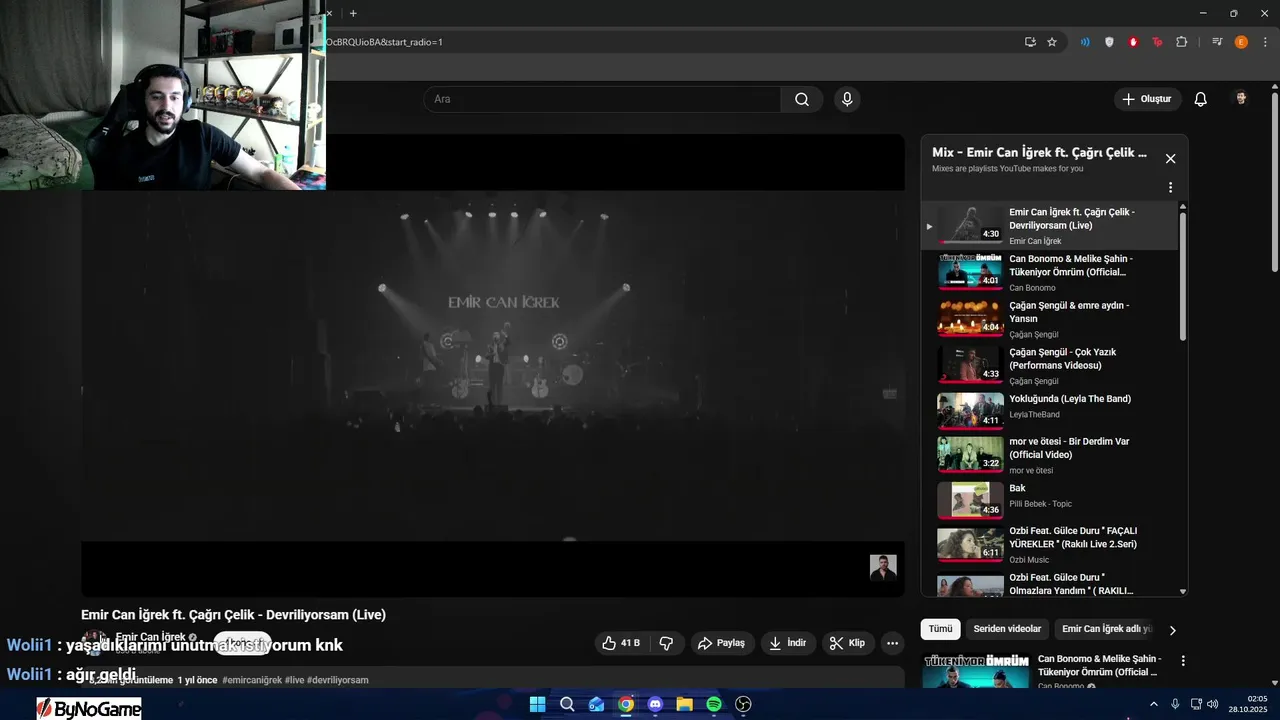Open a new browser tab
1280x720 pixels.
click(353, 13)
